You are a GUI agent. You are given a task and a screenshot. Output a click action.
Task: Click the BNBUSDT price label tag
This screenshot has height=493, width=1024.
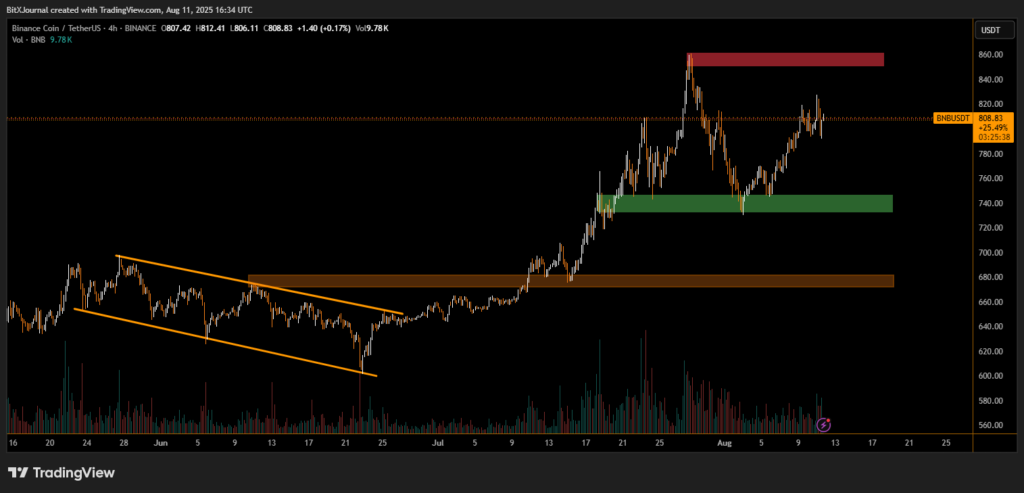951,118
